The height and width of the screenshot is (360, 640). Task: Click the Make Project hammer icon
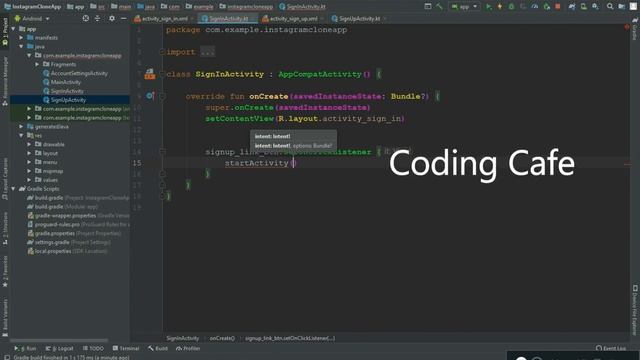pyautogui.click(x=439, y=7)
